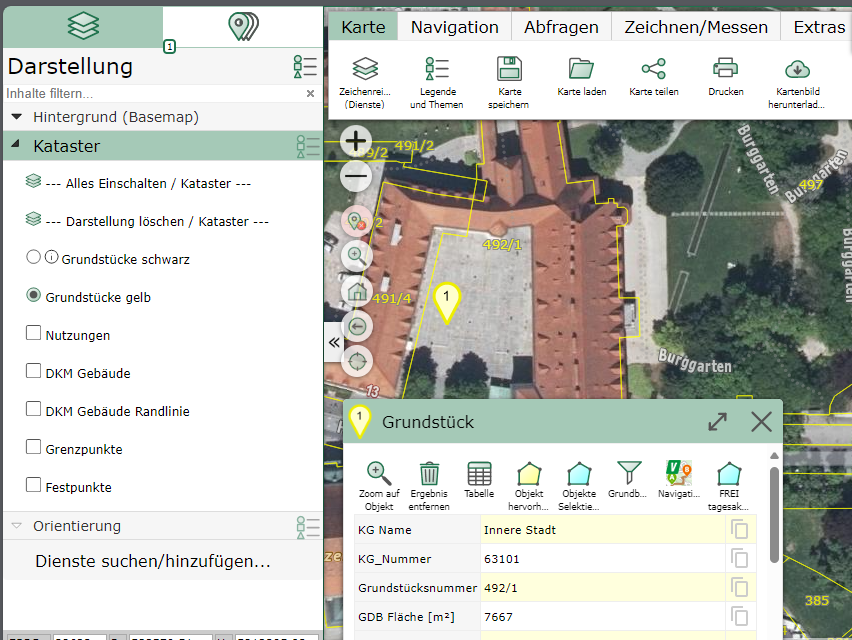
Task: Expand the Orientierung section
Action: pos(14,526)
